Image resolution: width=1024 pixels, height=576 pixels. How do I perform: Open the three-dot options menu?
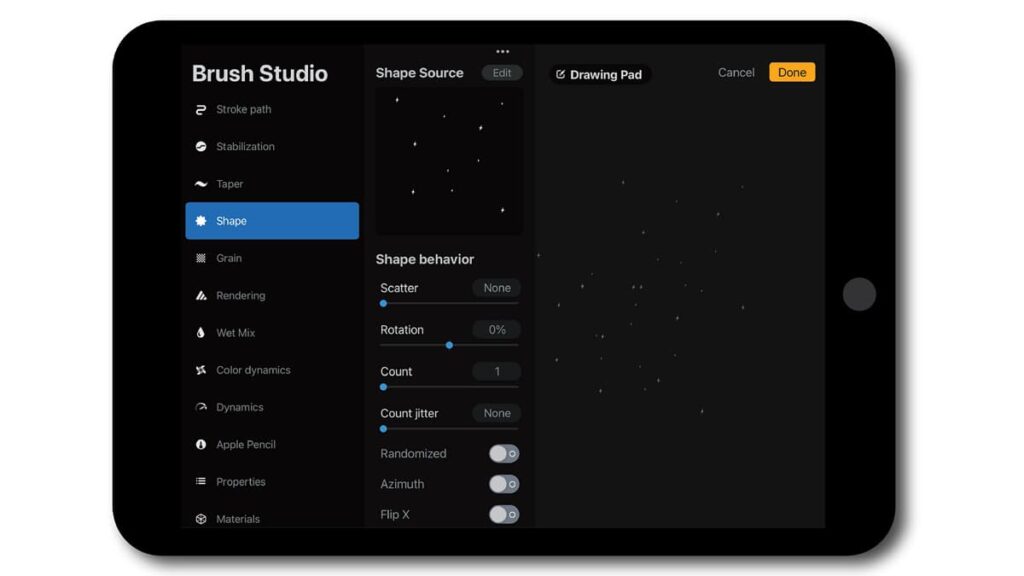502,51
